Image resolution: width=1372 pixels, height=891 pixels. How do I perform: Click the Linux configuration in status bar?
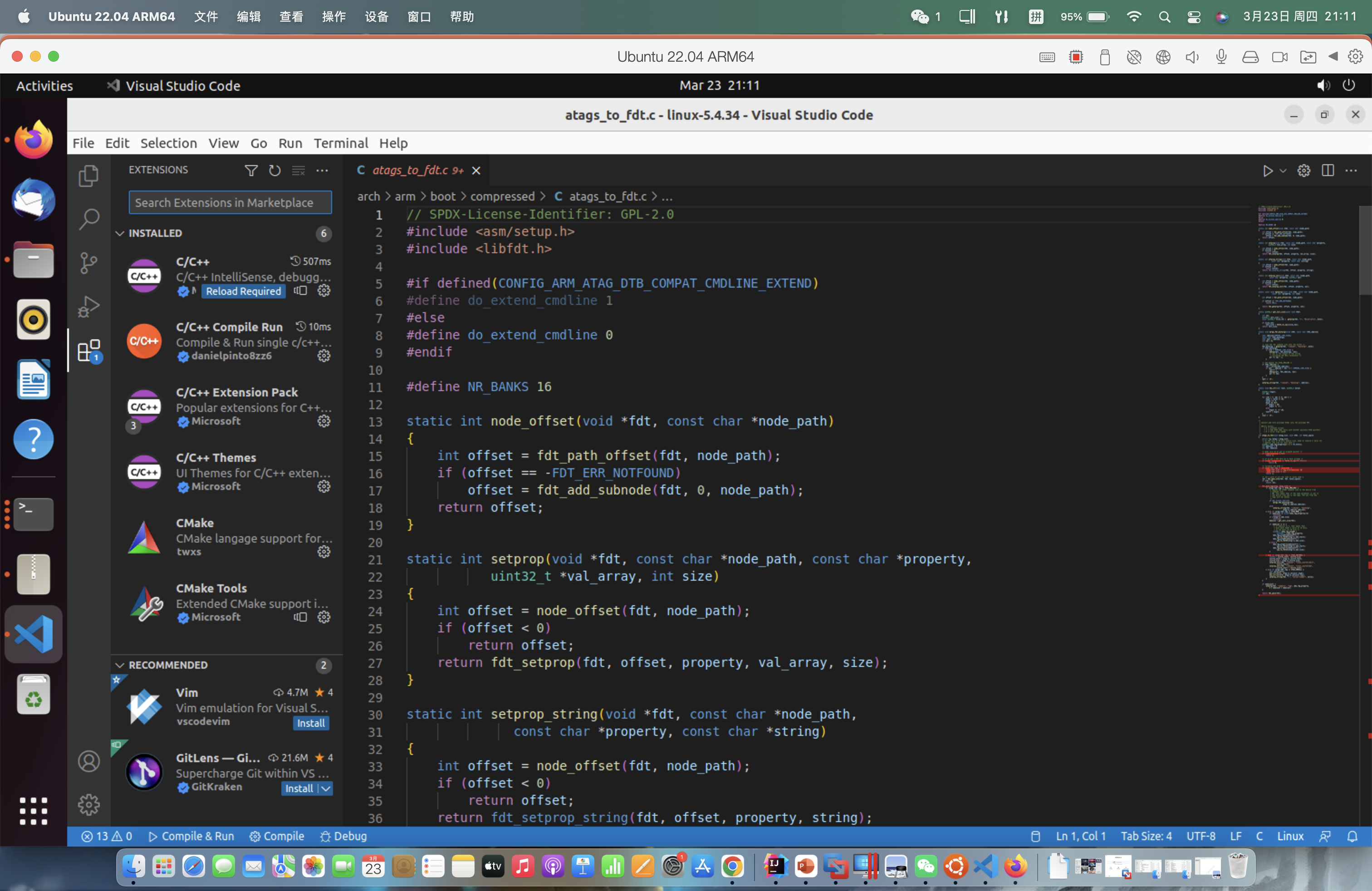[x=1290, y=836]
